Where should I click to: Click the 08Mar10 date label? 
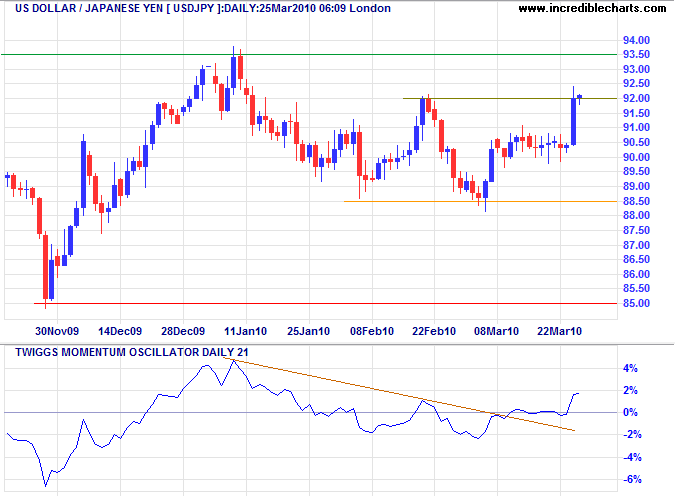coord(496,331)
